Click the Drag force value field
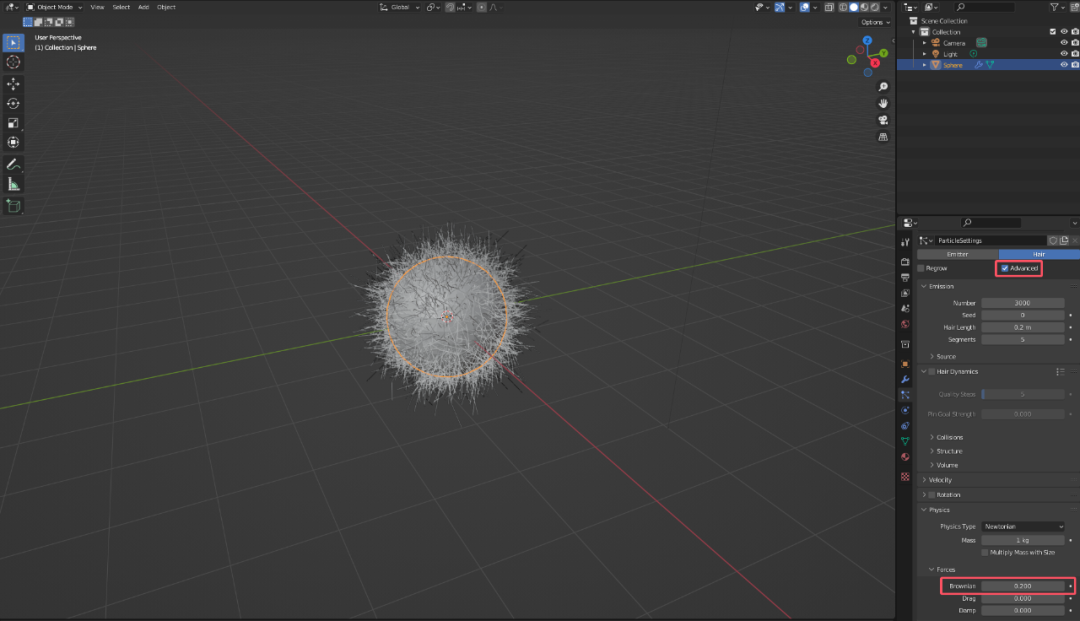The height and width of the screenshot is (621, 1080). coord(1023,598)
